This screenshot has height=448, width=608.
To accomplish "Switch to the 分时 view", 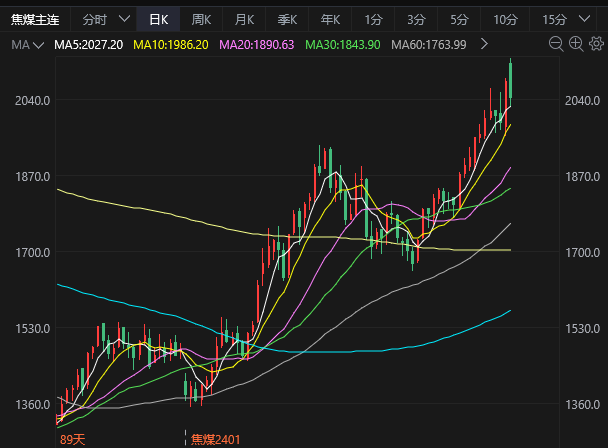I will coord(94,19).
